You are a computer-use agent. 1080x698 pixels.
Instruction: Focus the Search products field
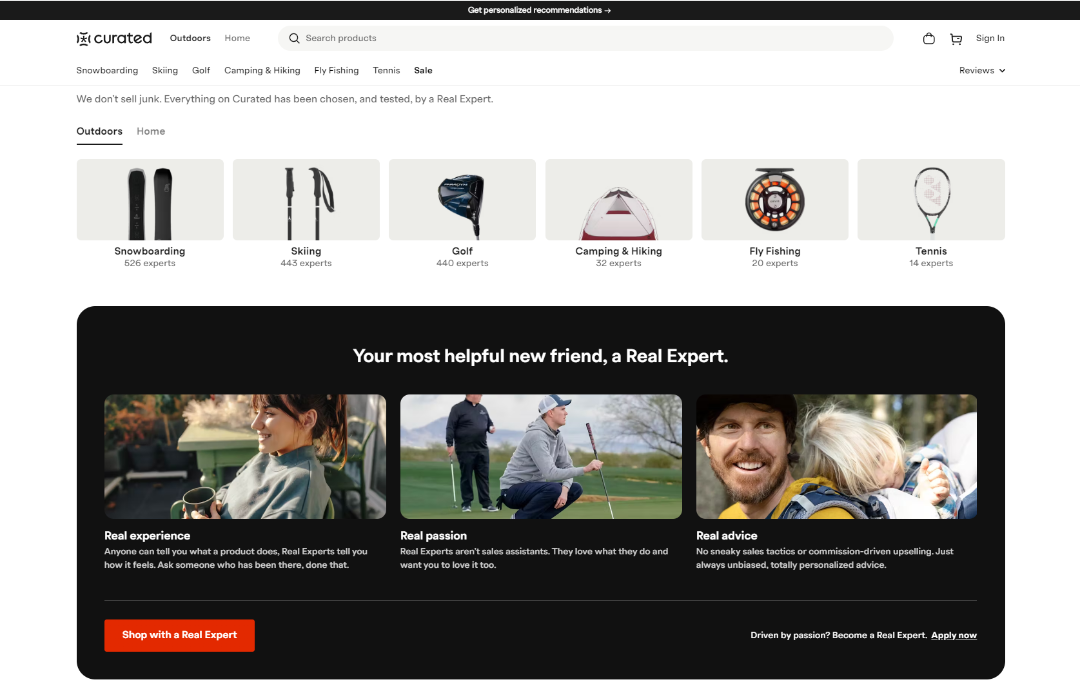point(590,38)
